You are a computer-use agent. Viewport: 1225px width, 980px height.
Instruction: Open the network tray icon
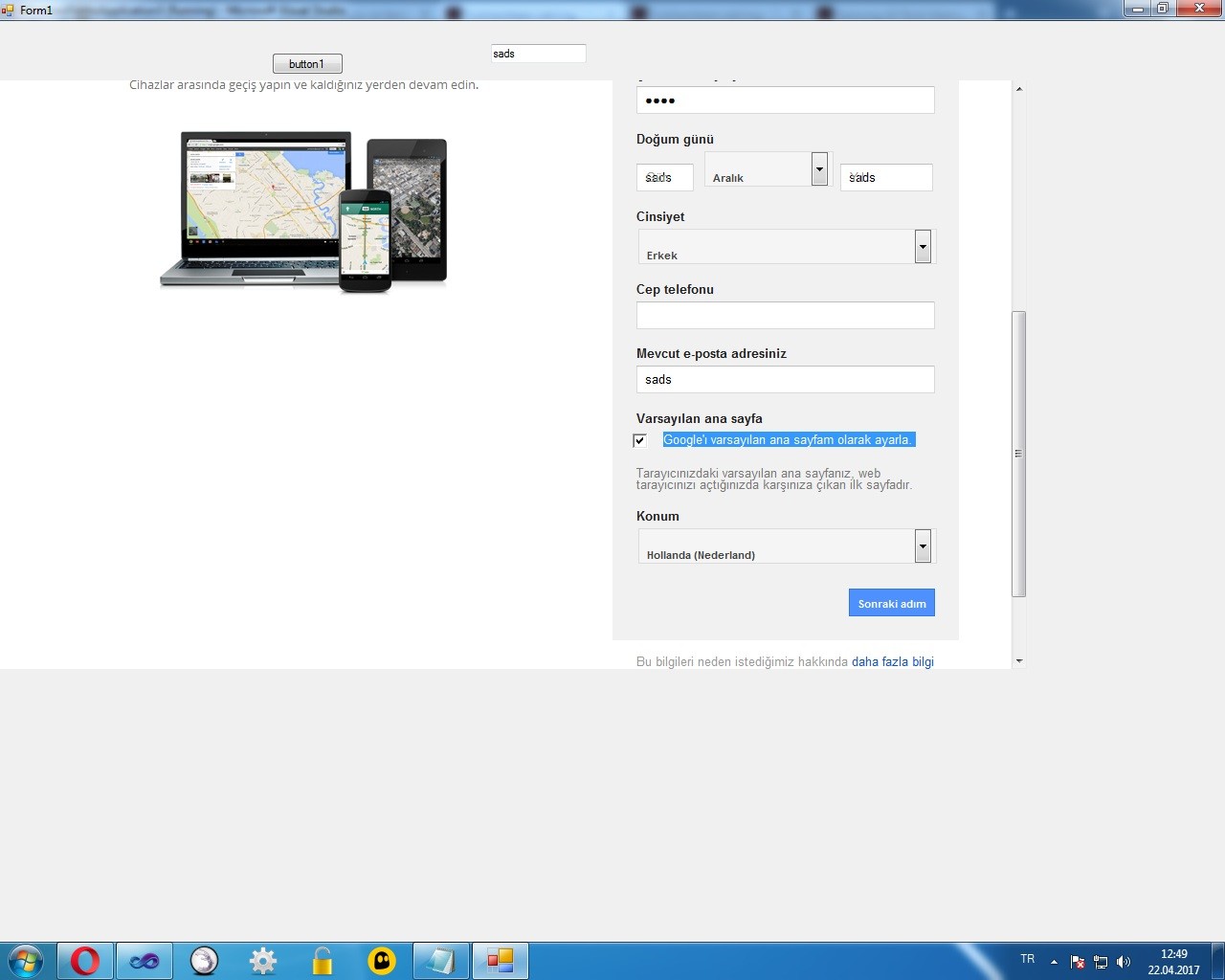point(1101,962)
